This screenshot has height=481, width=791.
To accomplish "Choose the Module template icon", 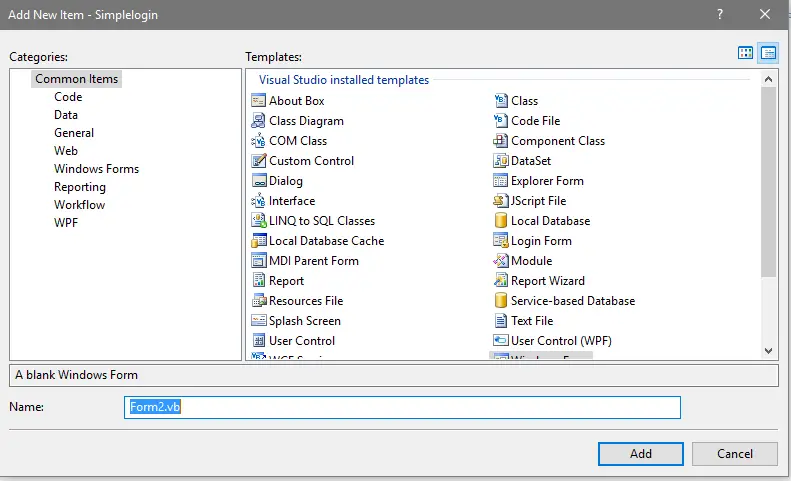I will (500, 260).
